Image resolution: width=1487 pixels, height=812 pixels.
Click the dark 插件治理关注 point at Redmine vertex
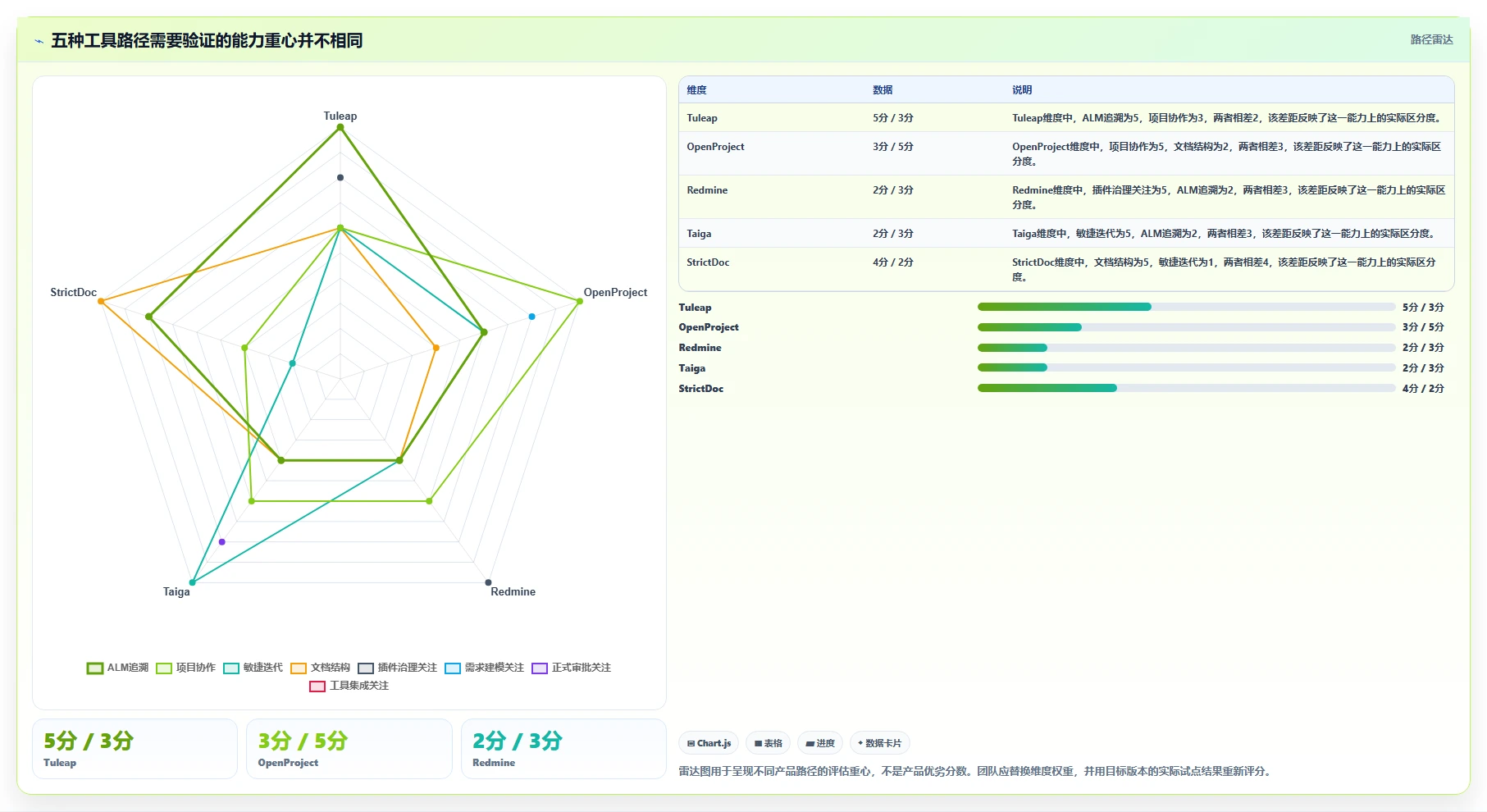coord(488,582)
